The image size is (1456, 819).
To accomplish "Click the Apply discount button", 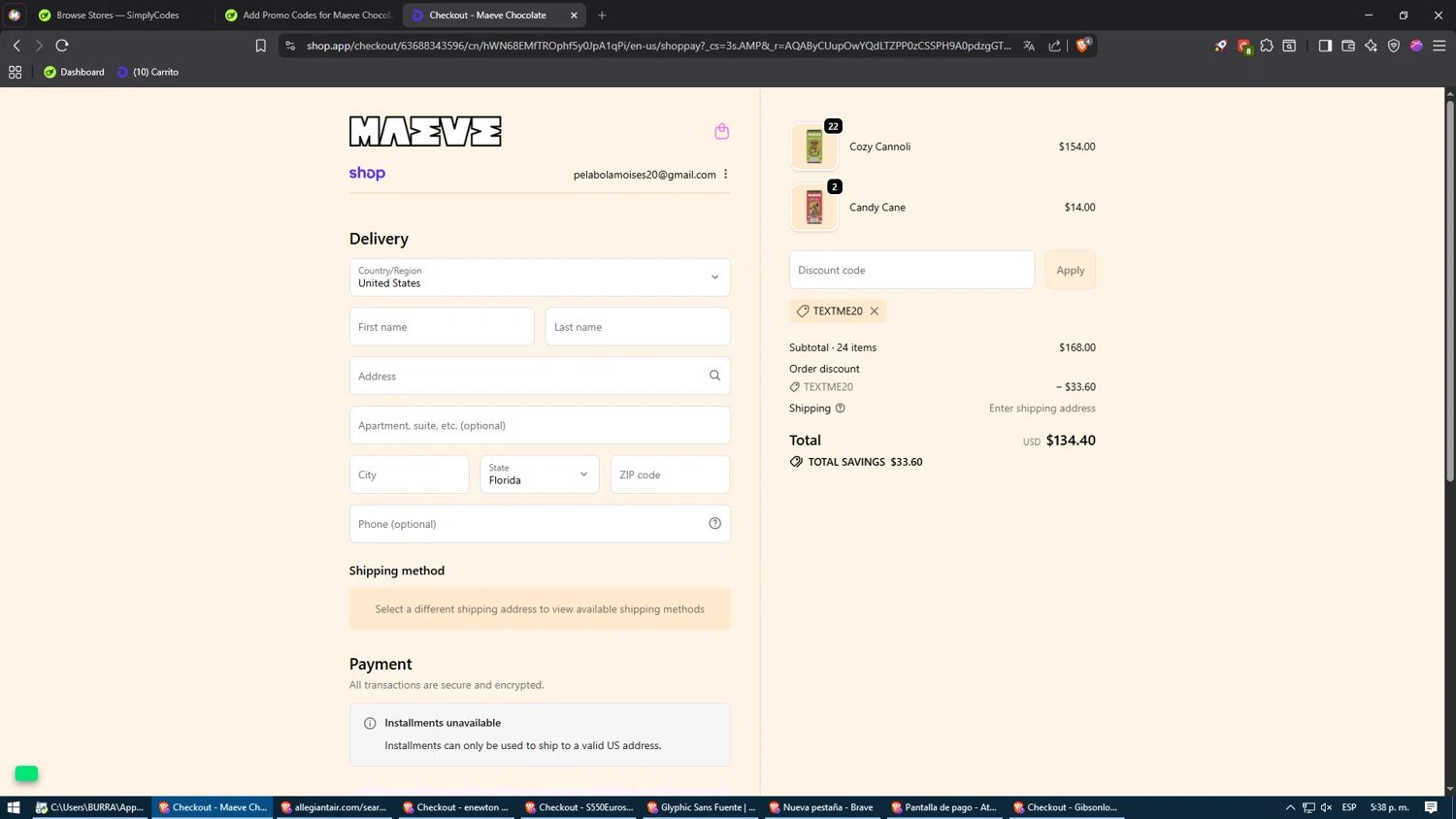I will point(1071,270).
